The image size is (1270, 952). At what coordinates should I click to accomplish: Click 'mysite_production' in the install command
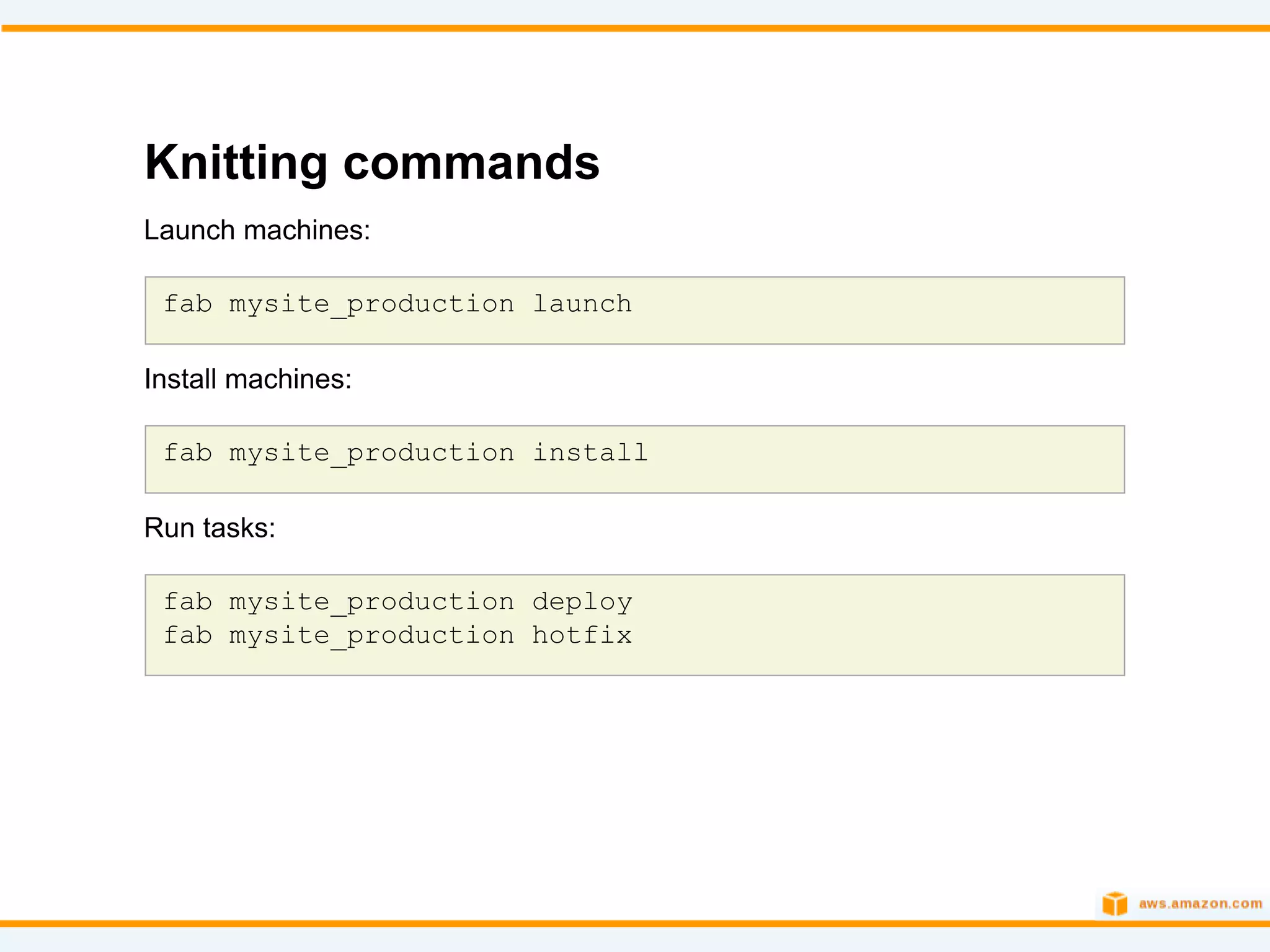371,453
